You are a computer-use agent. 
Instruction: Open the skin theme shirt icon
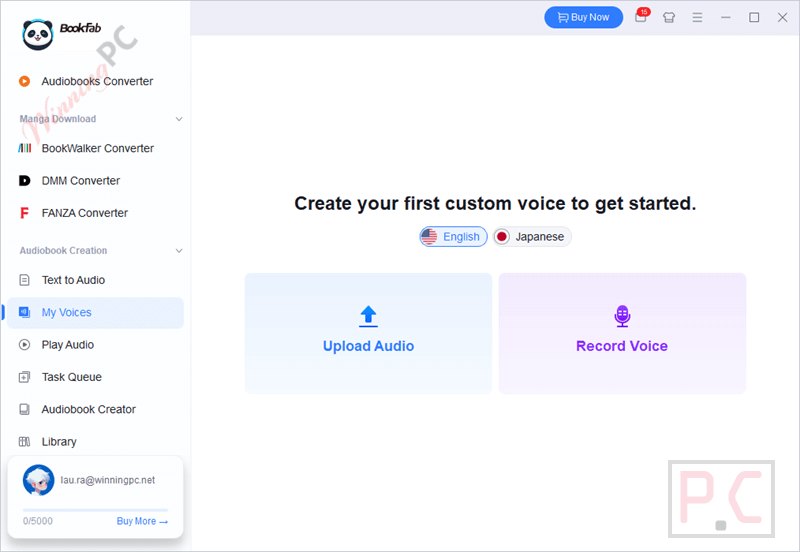click(669, 18)
